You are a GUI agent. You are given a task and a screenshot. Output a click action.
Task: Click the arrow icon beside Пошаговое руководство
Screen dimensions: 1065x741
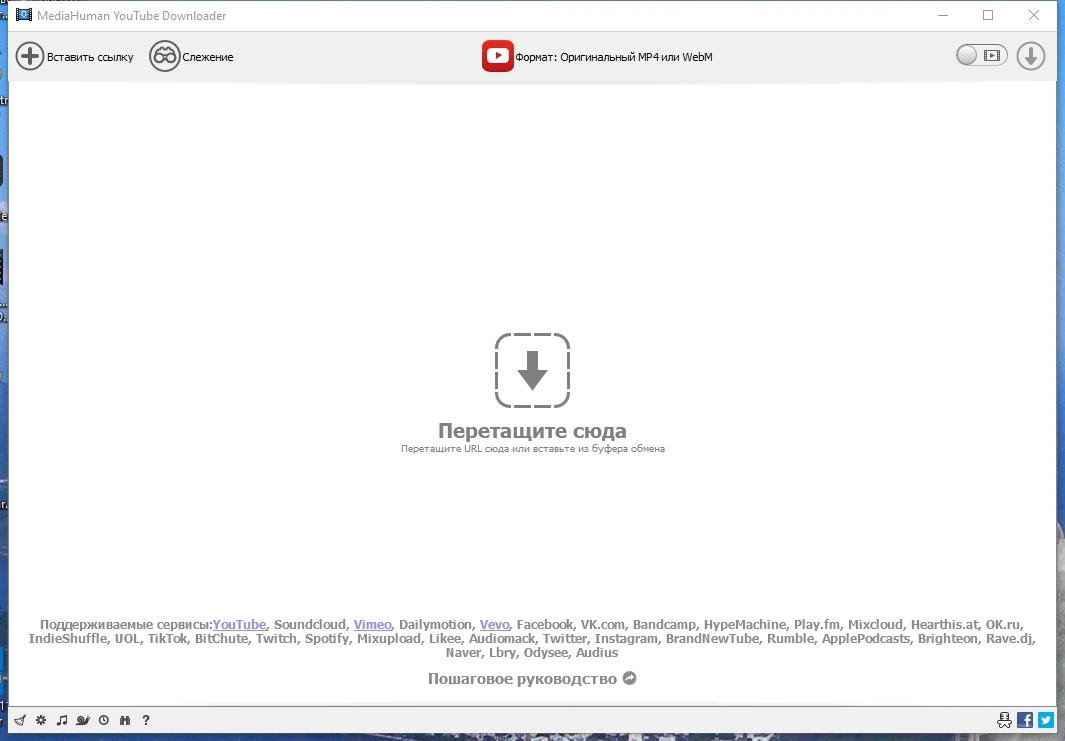click(630, 678)
